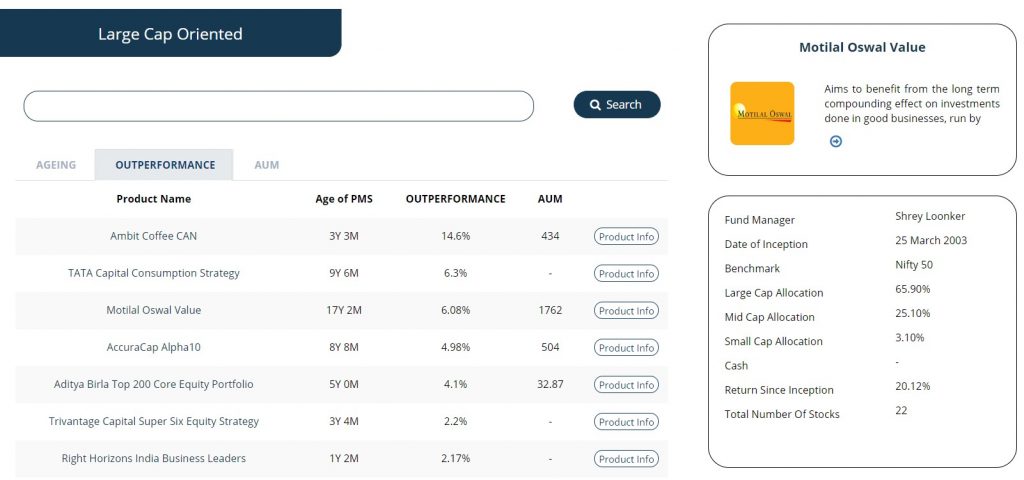Open Product Info for Right Horizons India Business
The image size is (1024, 480).
point(626,459)
